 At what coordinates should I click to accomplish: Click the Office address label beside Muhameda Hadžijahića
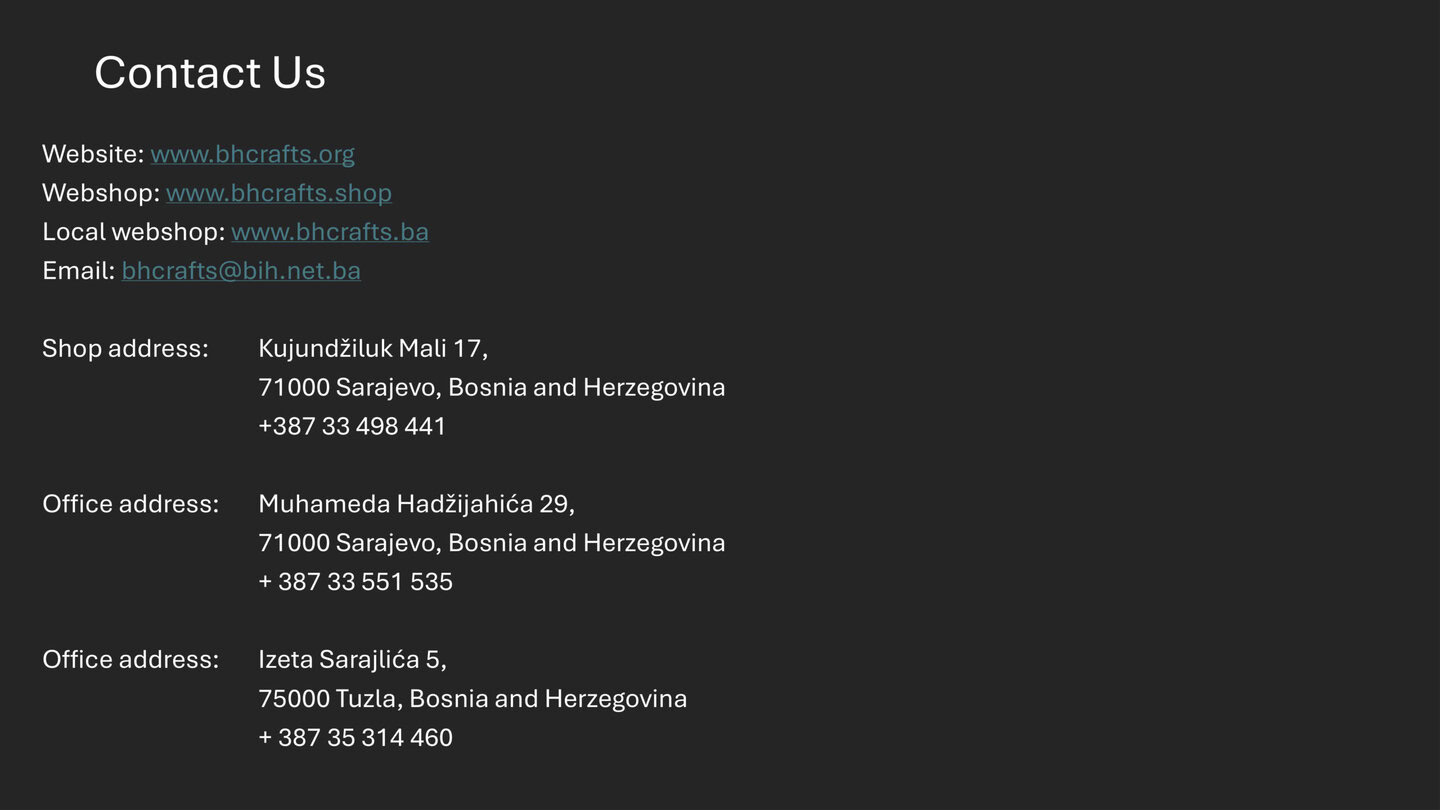coord(130,504)
